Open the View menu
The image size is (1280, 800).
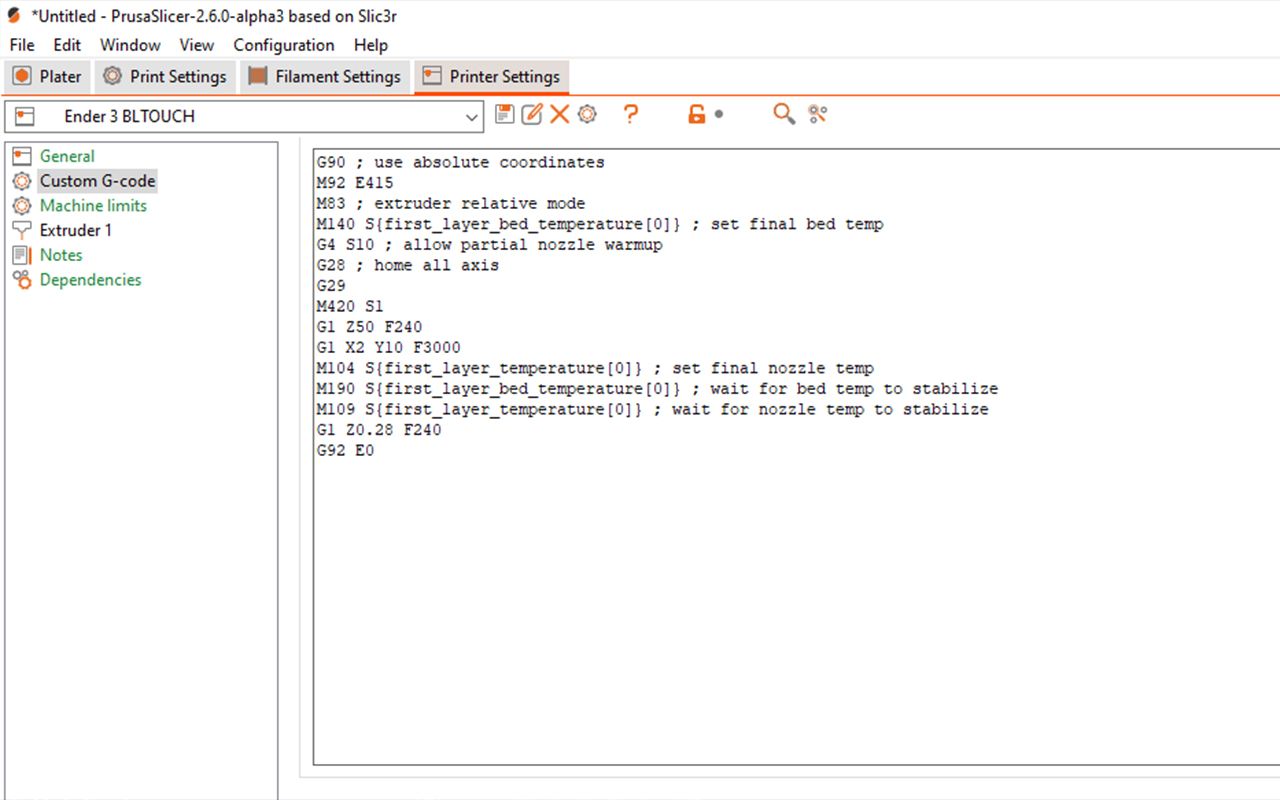click(x=197, y=45)
